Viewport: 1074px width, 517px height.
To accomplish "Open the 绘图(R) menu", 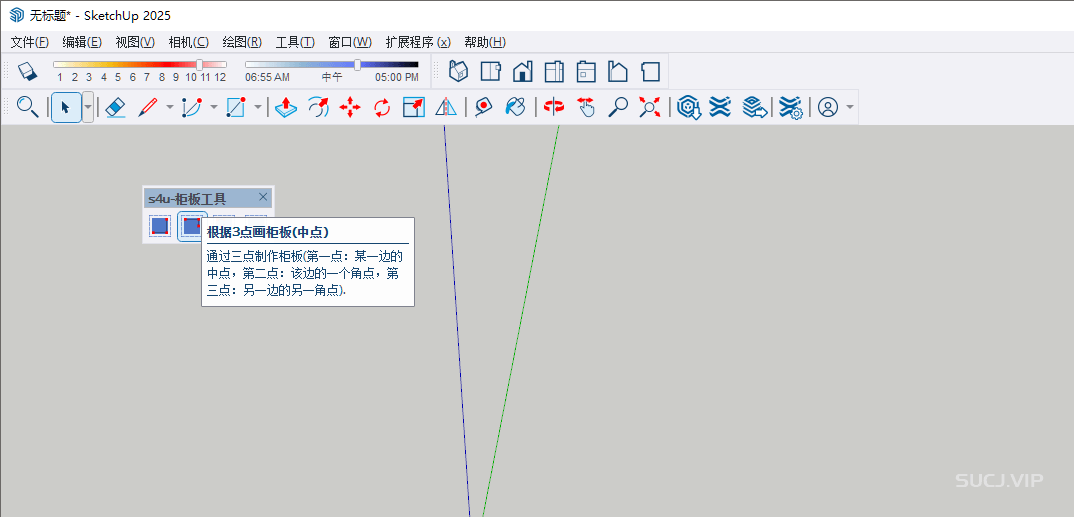I will [241, 42].
